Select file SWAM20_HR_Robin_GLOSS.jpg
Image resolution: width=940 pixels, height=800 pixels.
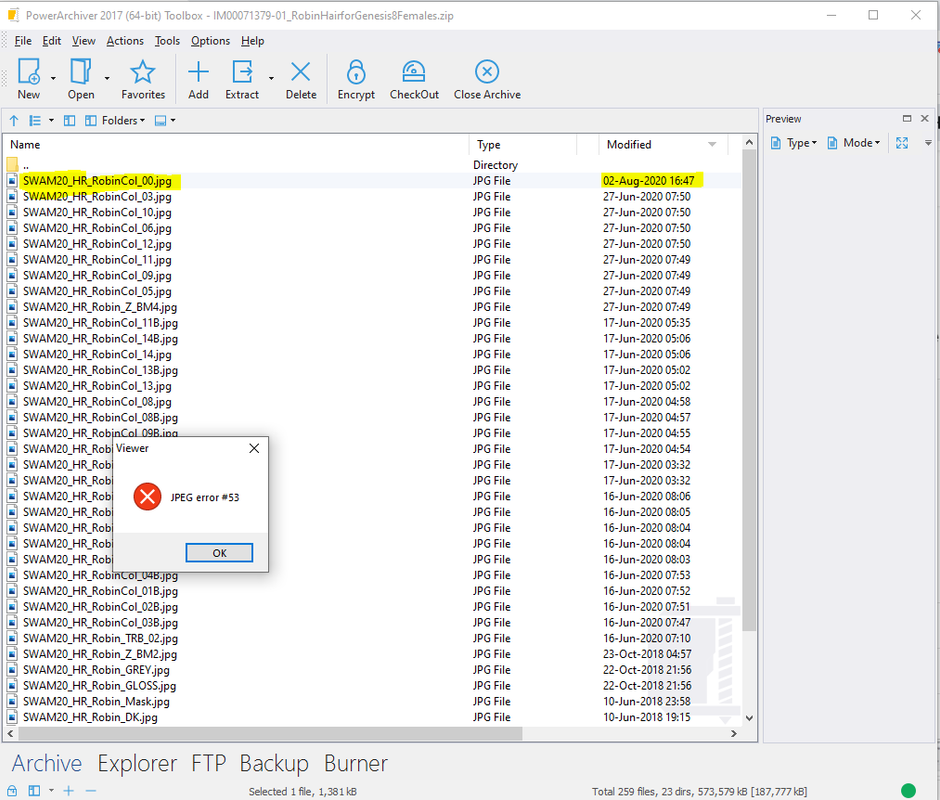tap(100, 685)
